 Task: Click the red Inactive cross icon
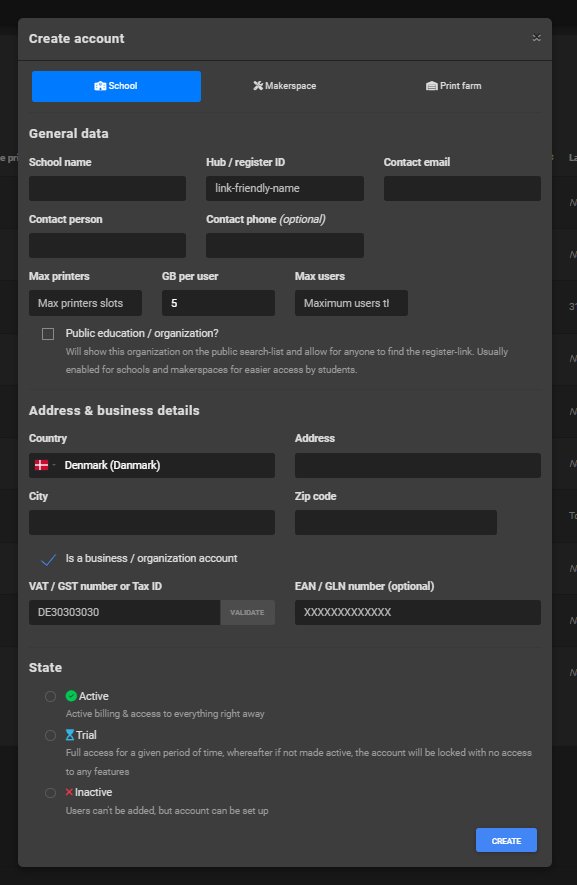point(69,792)
